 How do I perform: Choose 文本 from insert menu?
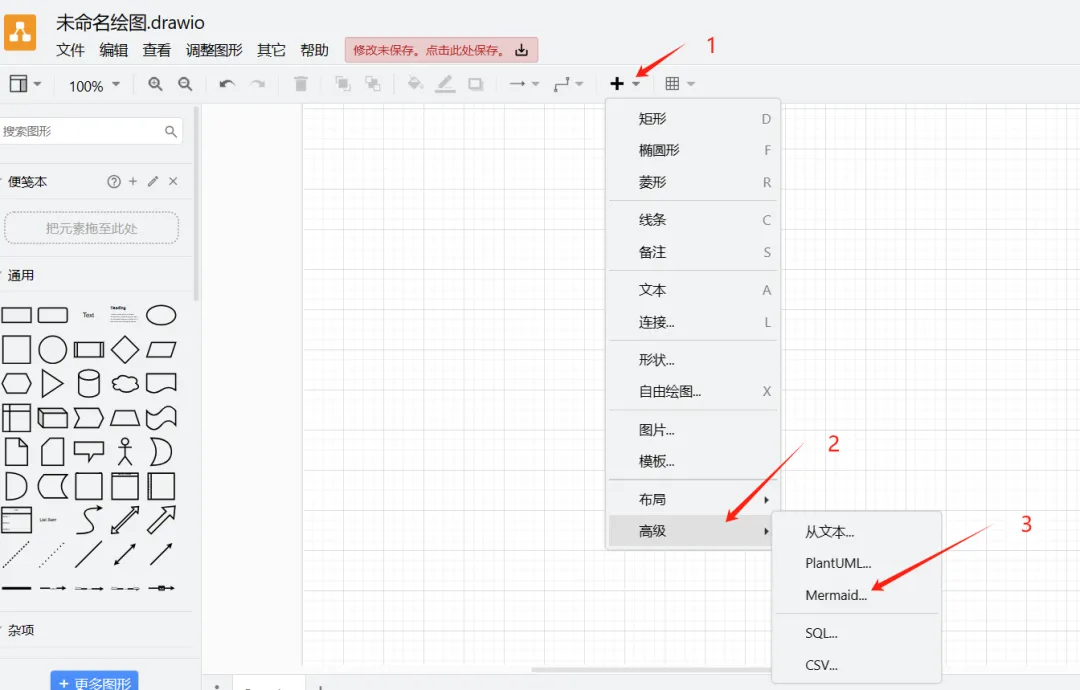[692, 290]
